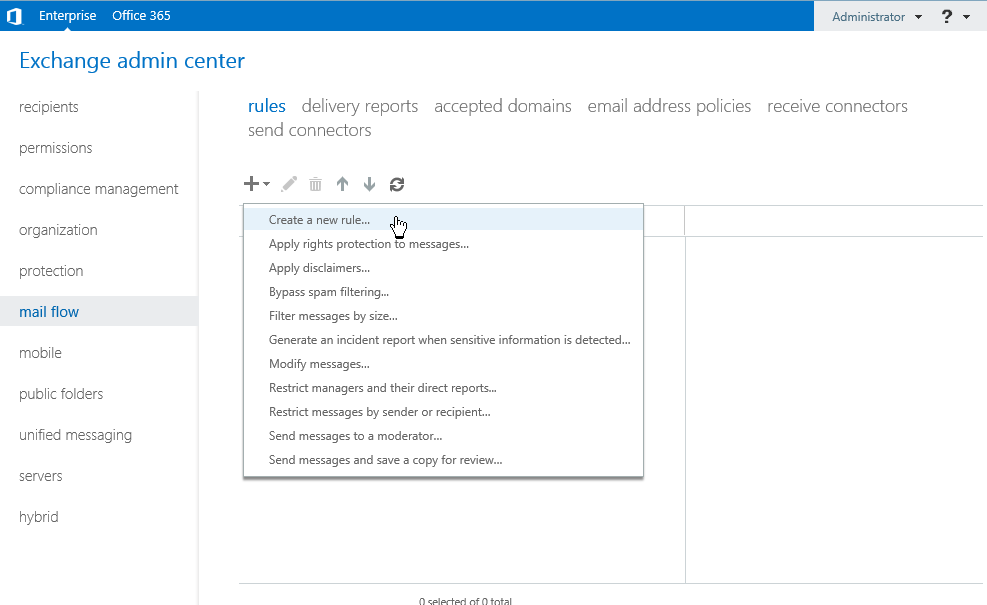Image resolution: width=987 pixels, height=605 pixels.
Task: Expand the small arrow beside plus icon
Action: 266,184
